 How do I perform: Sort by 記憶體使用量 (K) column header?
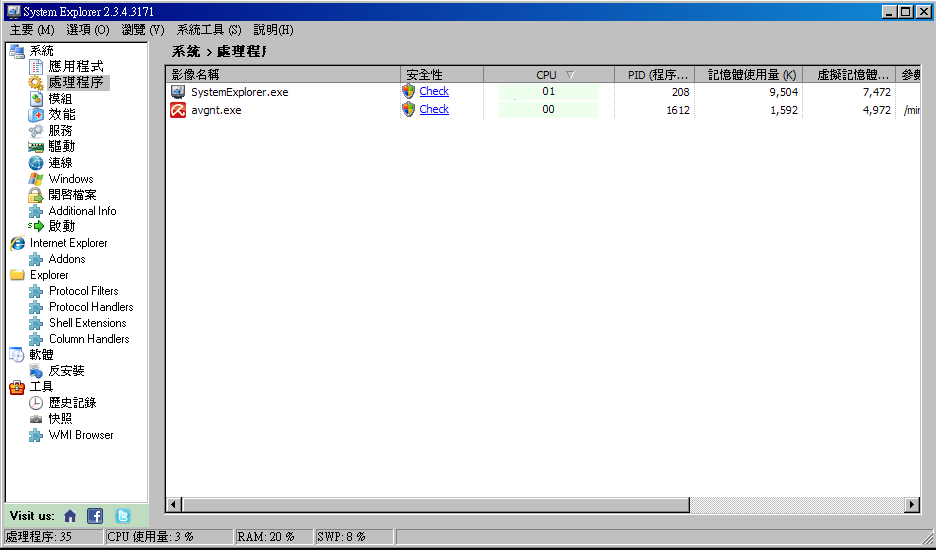click(x=749, y=75)
